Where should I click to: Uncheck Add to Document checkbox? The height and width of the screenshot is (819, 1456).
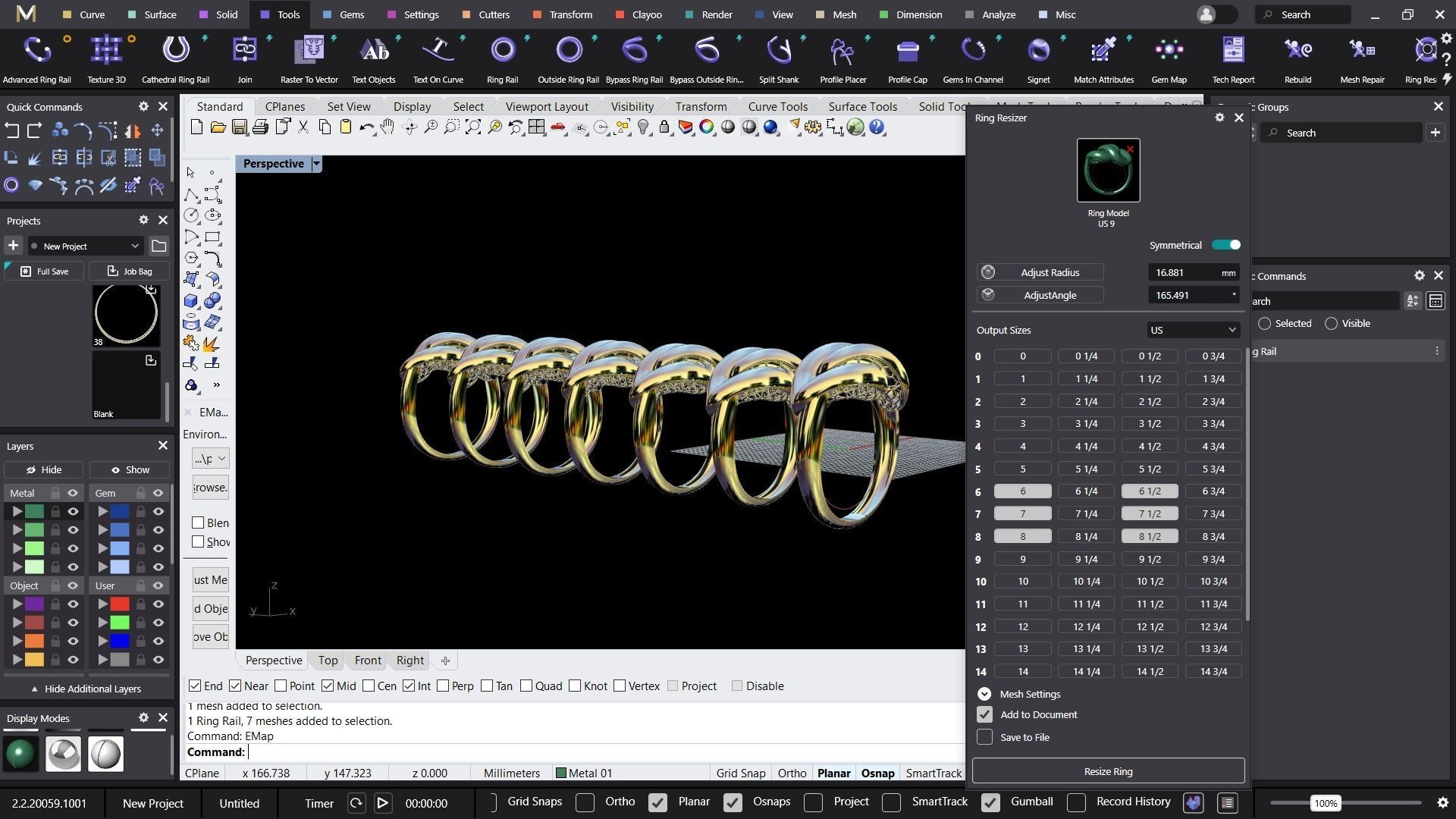[x=984, y=715]
